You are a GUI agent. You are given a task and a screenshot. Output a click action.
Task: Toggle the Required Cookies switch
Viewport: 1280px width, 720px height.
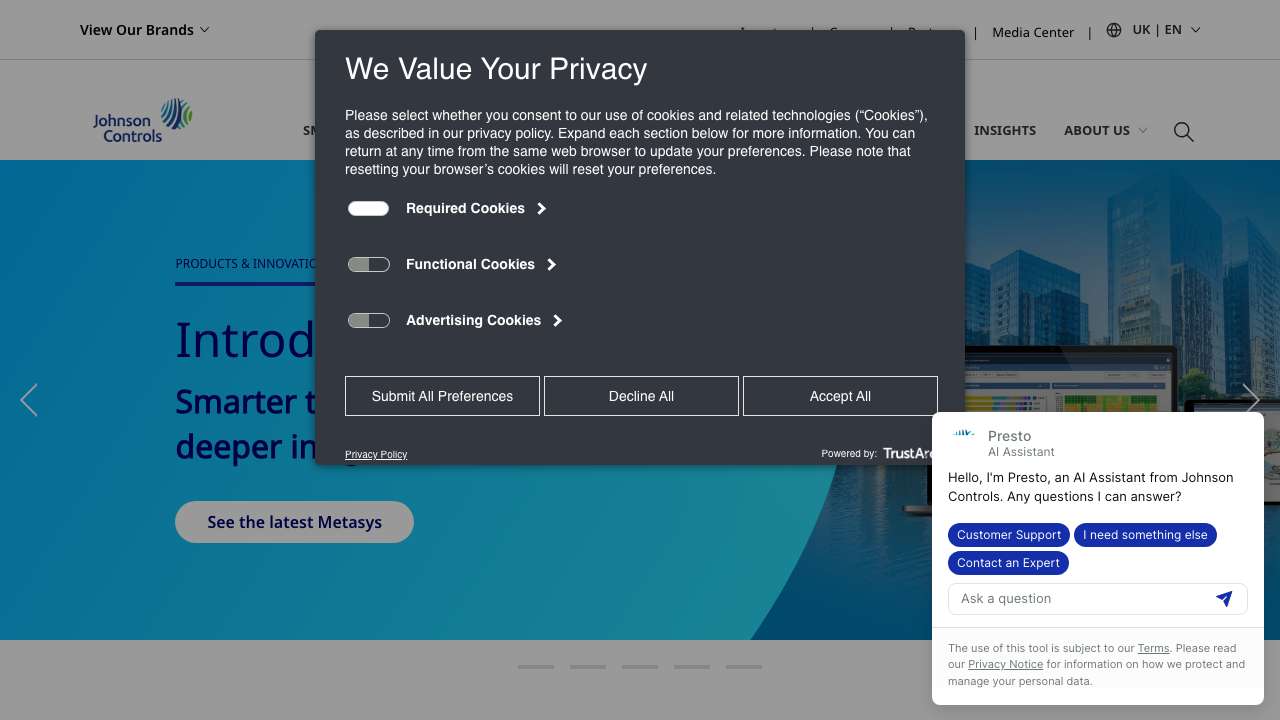[x=368, y=208]
